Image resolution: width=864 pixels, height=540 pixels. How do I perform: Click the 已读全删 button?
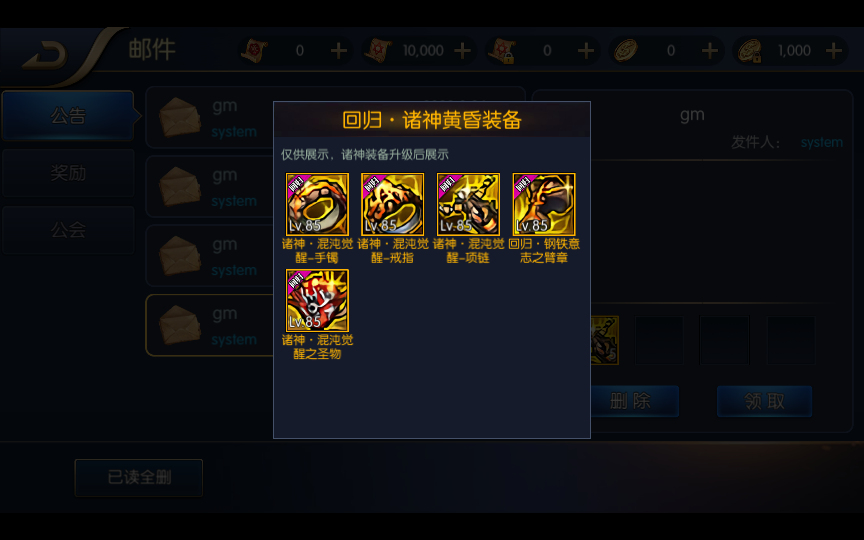point(139,477)
